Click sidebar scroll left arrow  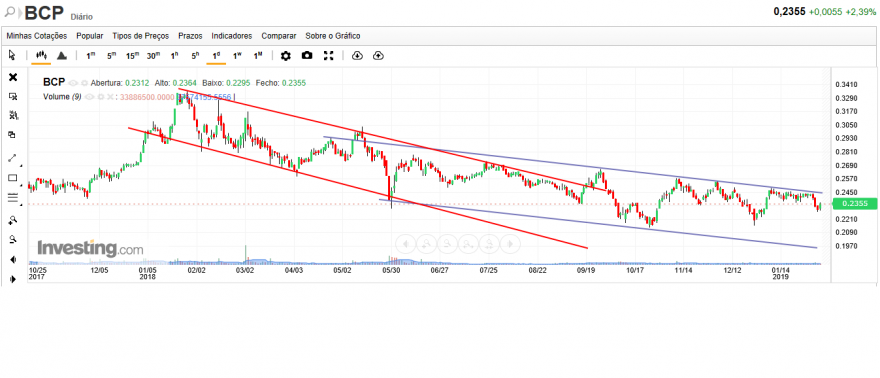click(13, 260)
